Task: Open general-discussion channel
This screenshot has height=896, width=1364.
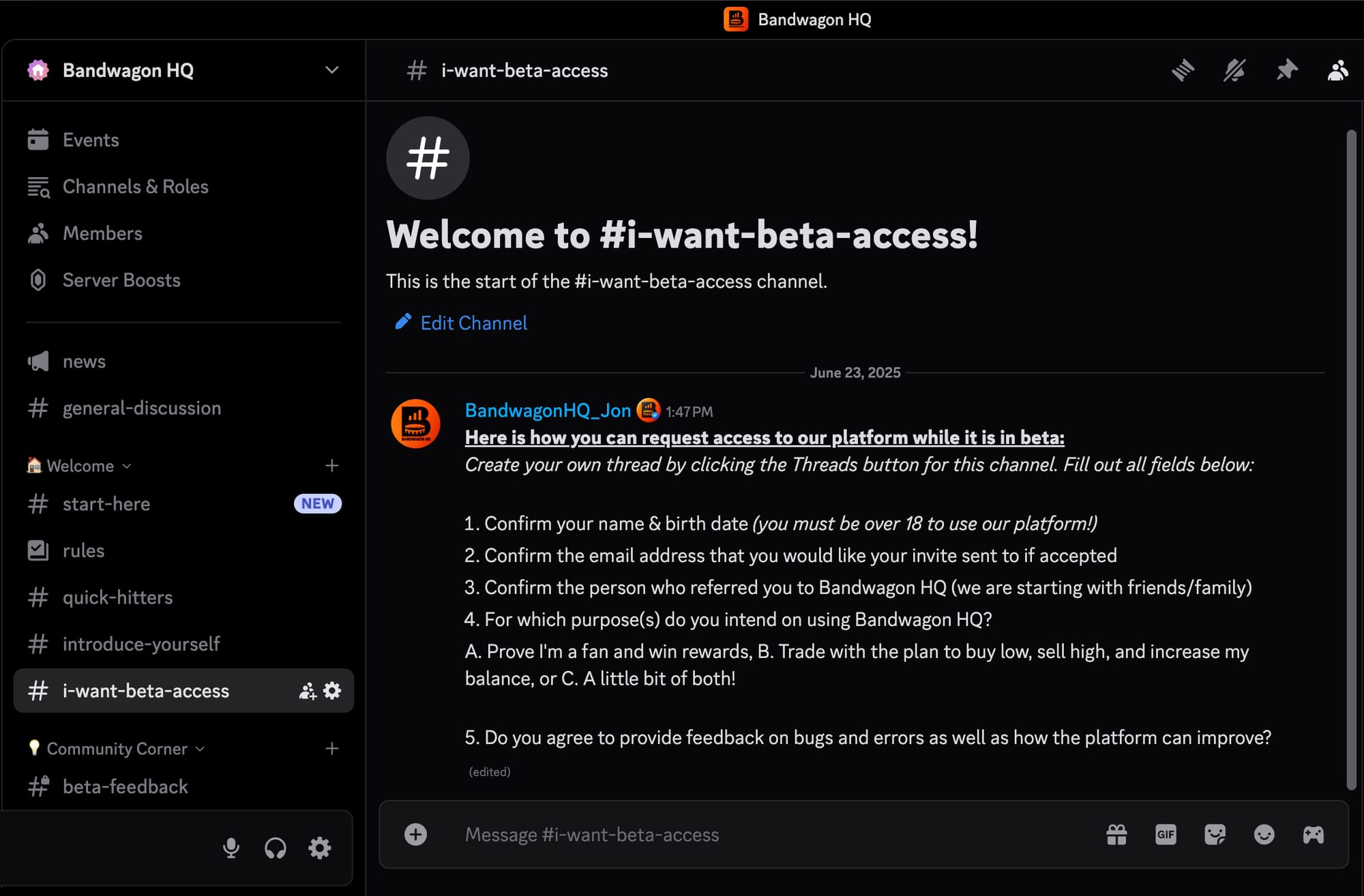Action: pos(183,408)
